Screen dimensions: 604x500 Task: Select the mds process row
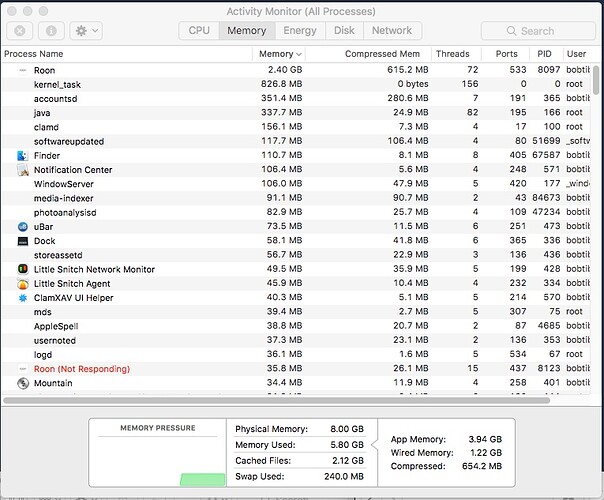click(296, 312)
